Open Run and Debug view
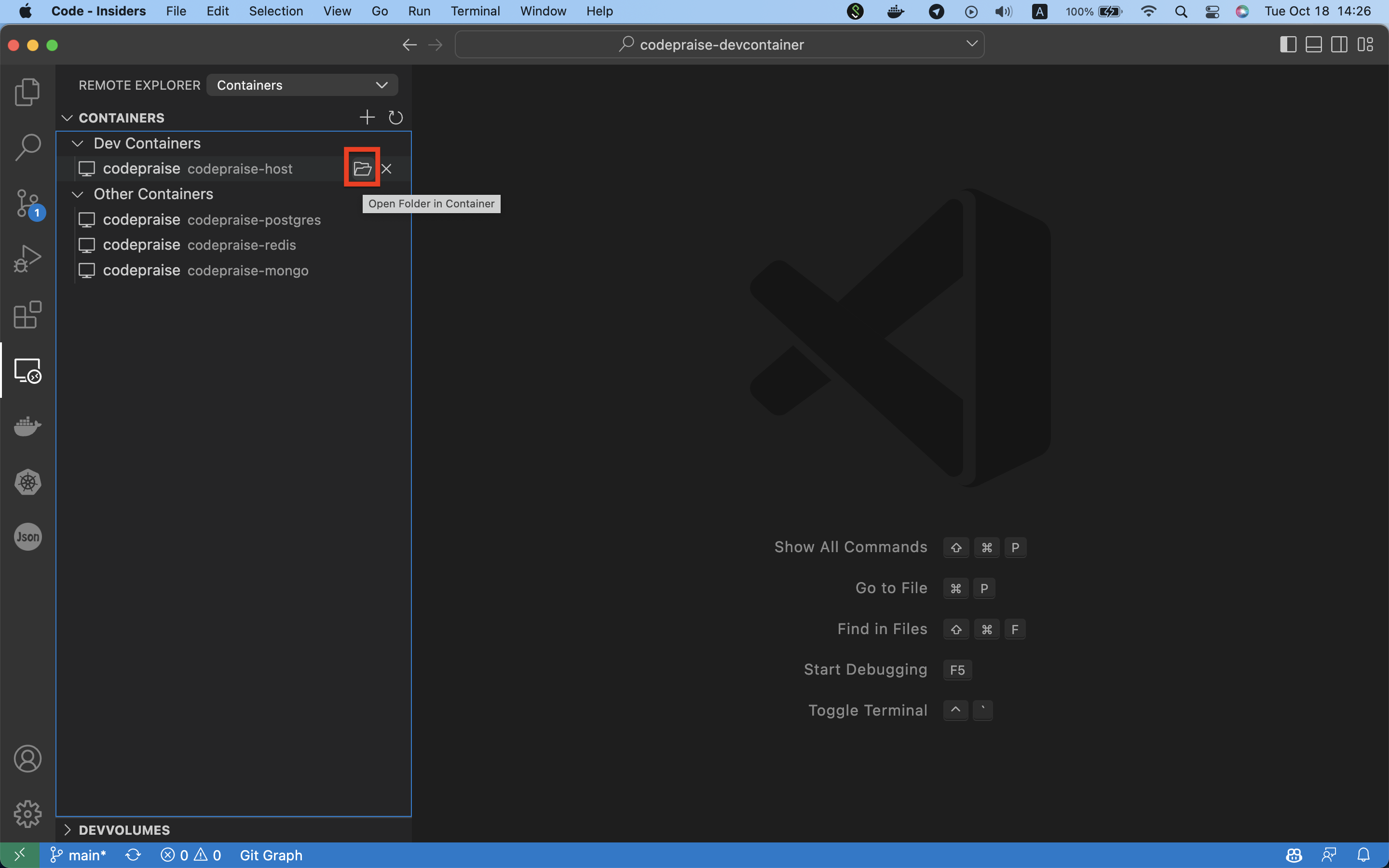 pos(27,259)
